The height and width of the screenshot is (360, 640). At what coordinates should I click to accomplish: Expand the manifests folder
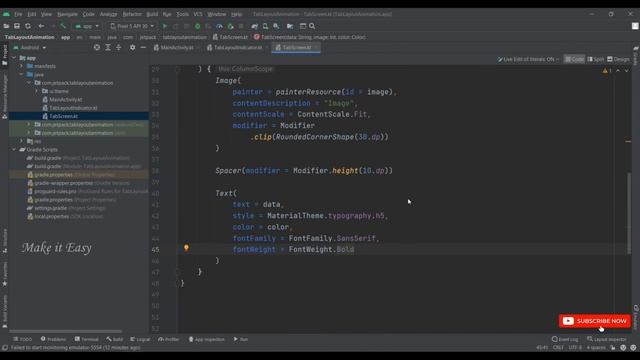tap(22, 66)
